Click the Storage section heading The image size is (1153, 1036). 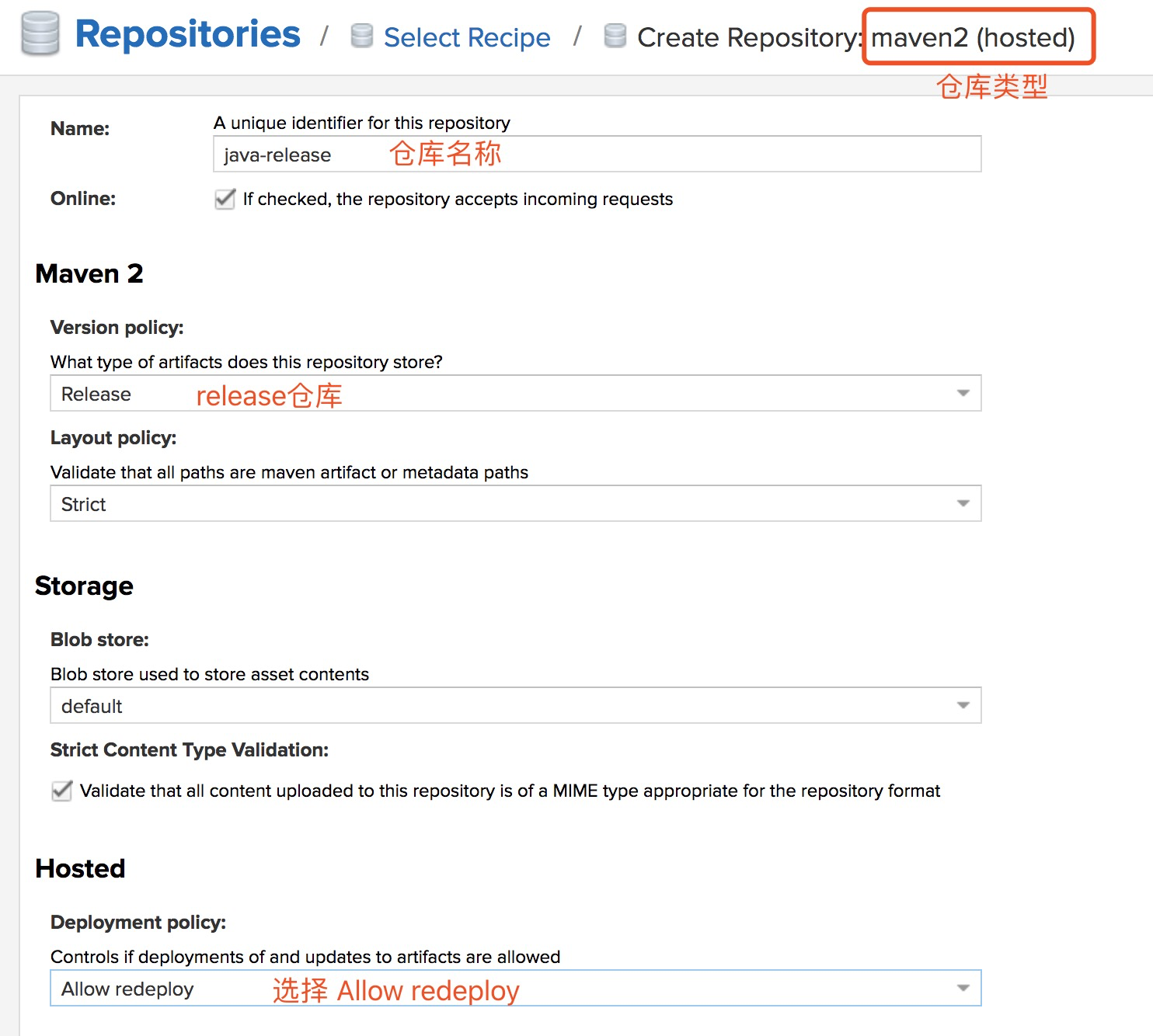coord(84,586)
